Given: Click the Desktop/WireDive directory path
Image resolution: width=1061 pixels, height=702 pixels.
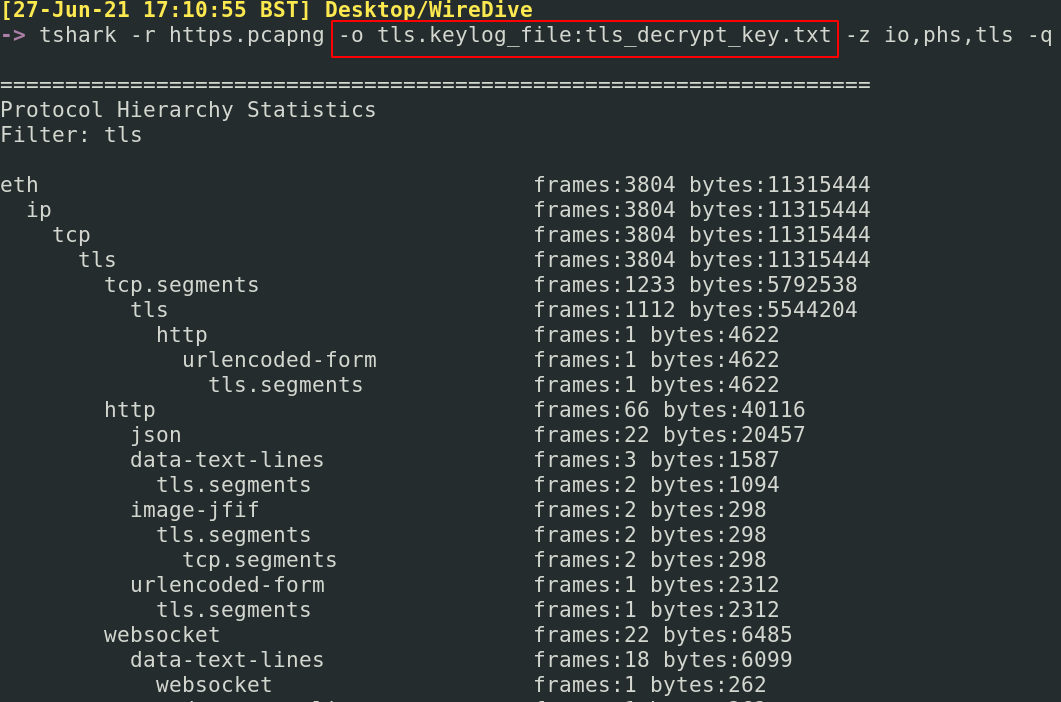Looking at the screenshot, I should click(x=428, y=11).
